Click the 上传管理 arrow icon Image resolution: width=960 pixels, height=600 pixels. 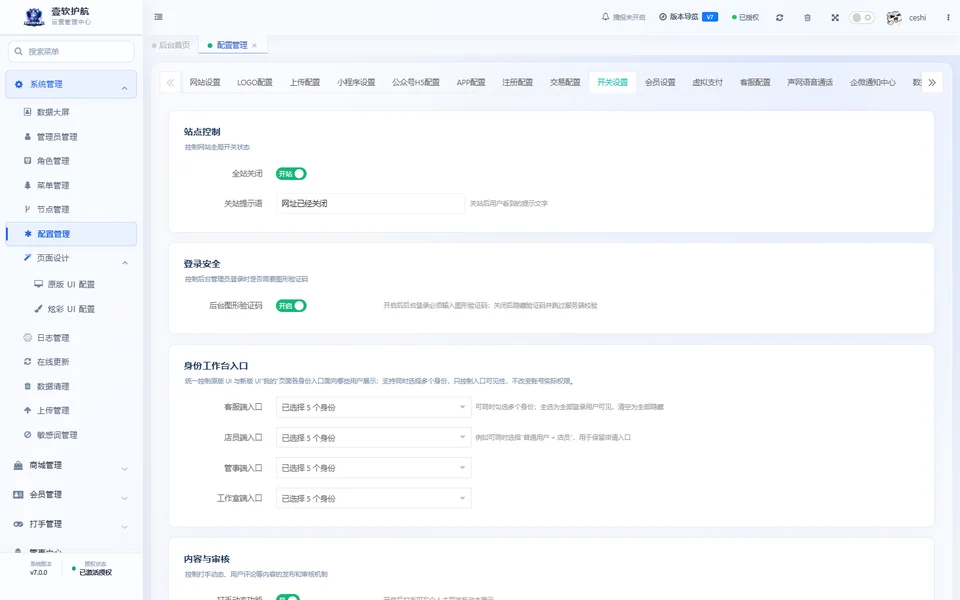click(28, 410)
